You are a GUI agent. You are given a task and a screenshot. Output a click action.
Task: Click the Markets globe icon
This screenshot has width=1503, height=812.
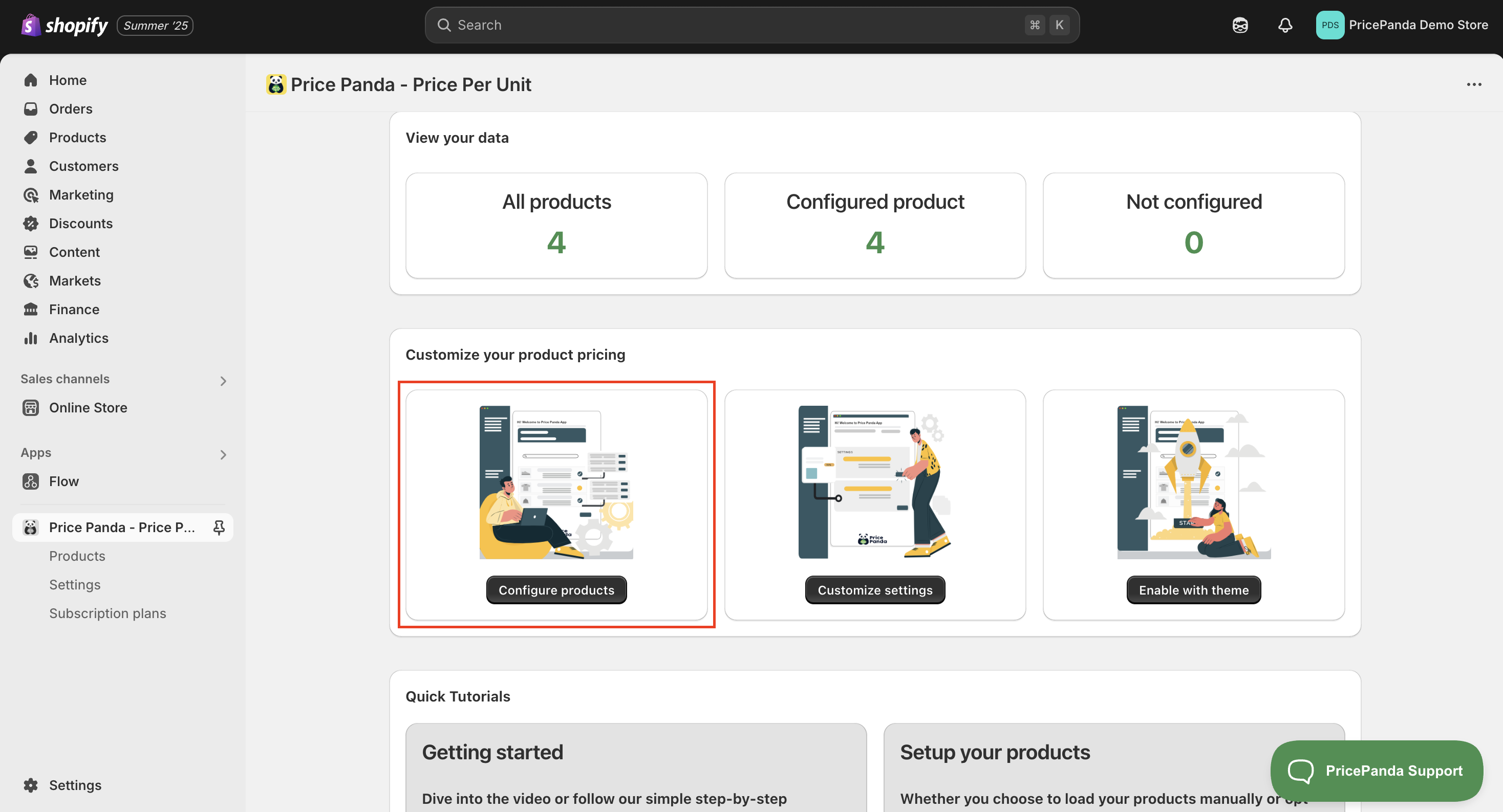pos(31,280)
